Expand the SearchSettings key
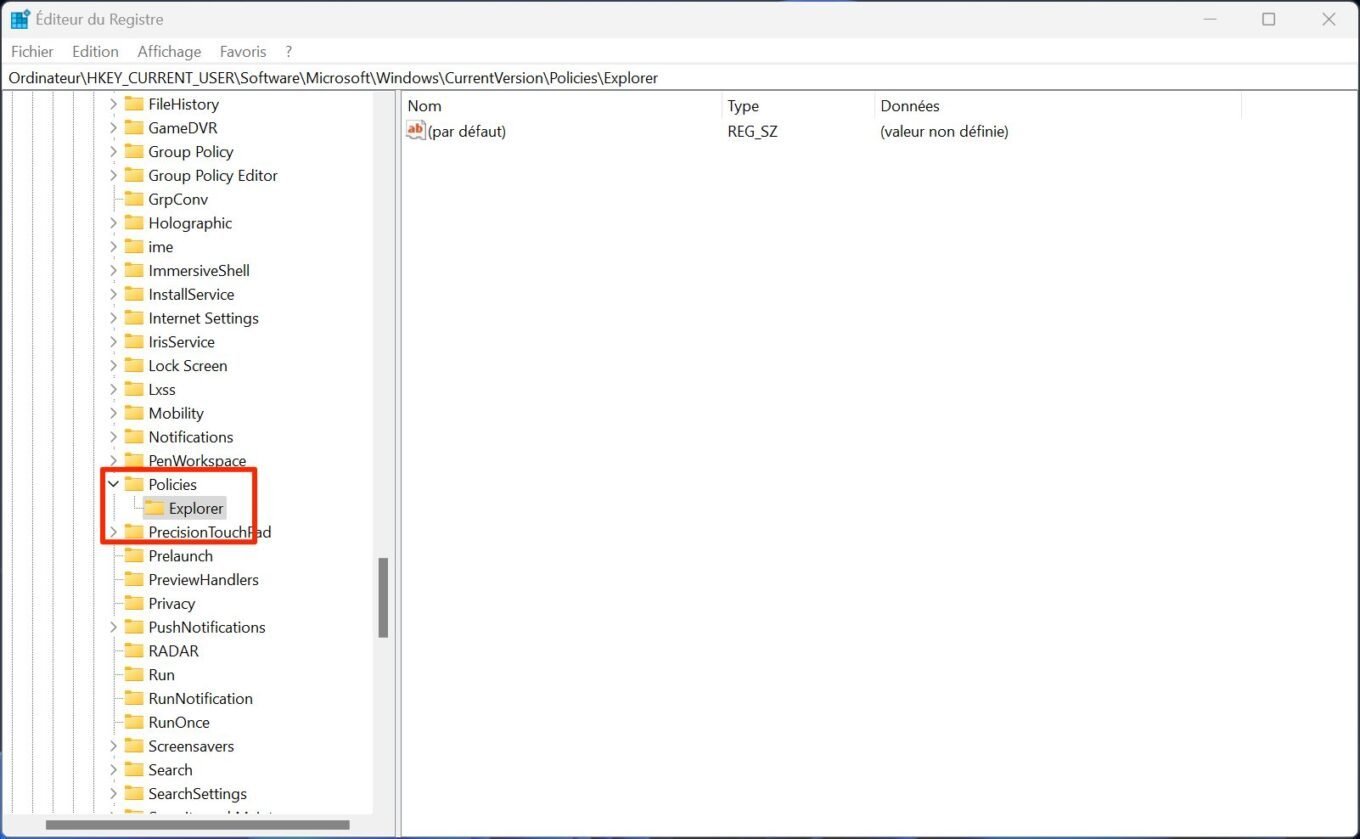The image size is (1360, 839). 113,794
